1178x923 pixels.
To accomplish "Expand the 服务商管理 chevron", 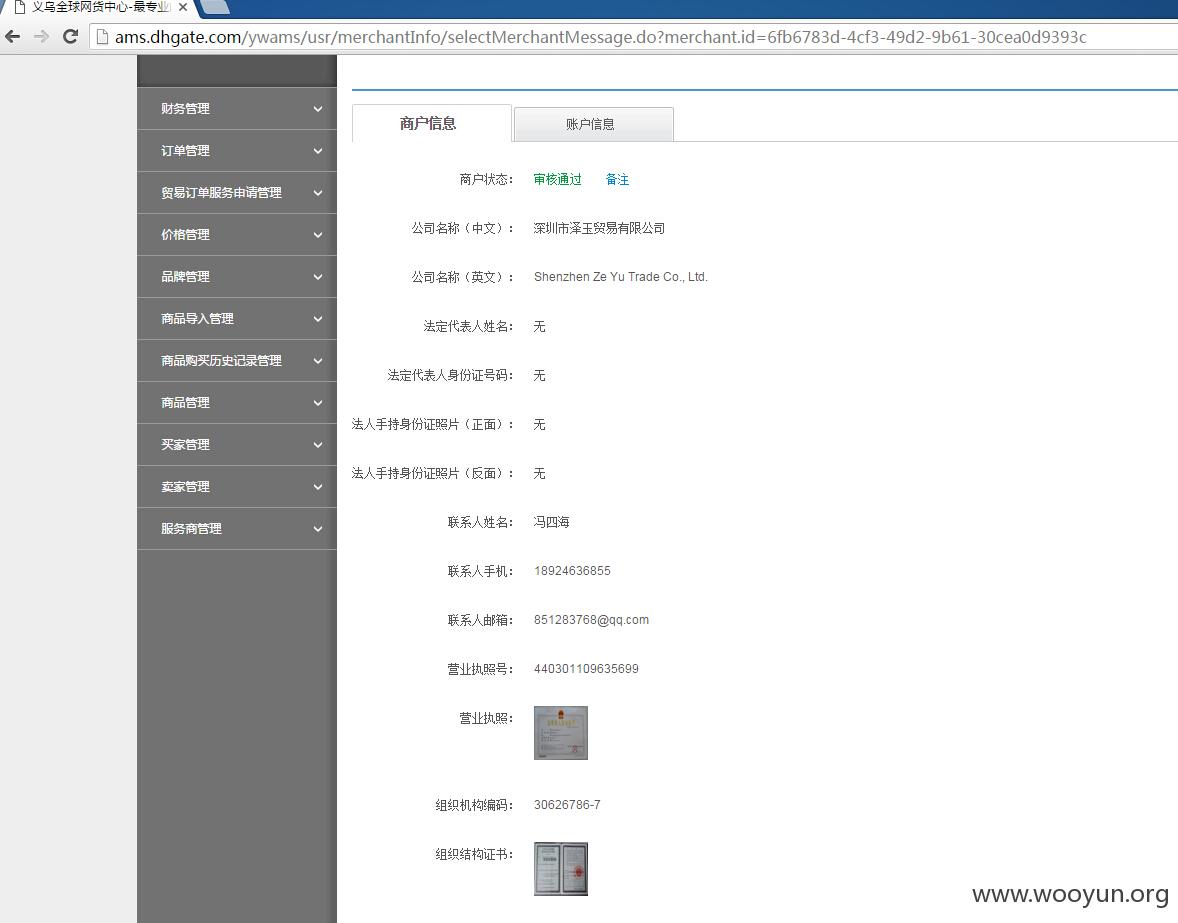I will [x=318, y=529].
